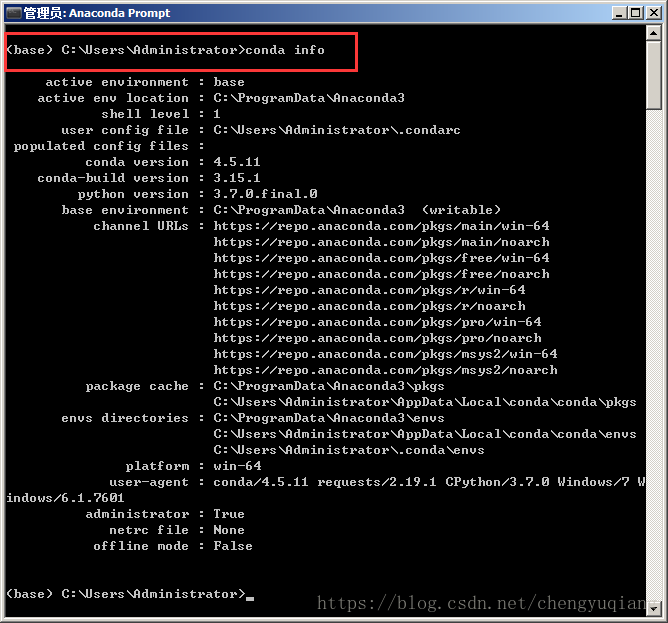Viewport: 668px width, 623px height.
Task: Click the 'platform : win-64' line
Action: point(193,466)
